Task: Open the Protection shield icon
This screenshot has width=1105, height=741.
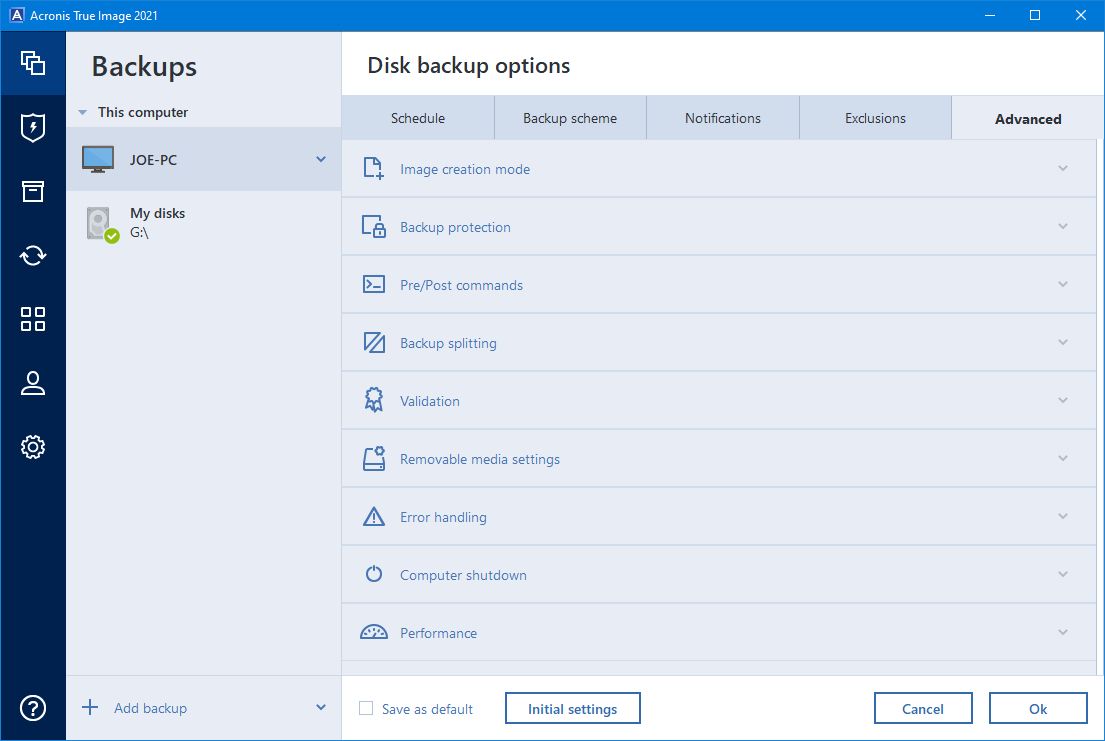Action: (32, 128)
